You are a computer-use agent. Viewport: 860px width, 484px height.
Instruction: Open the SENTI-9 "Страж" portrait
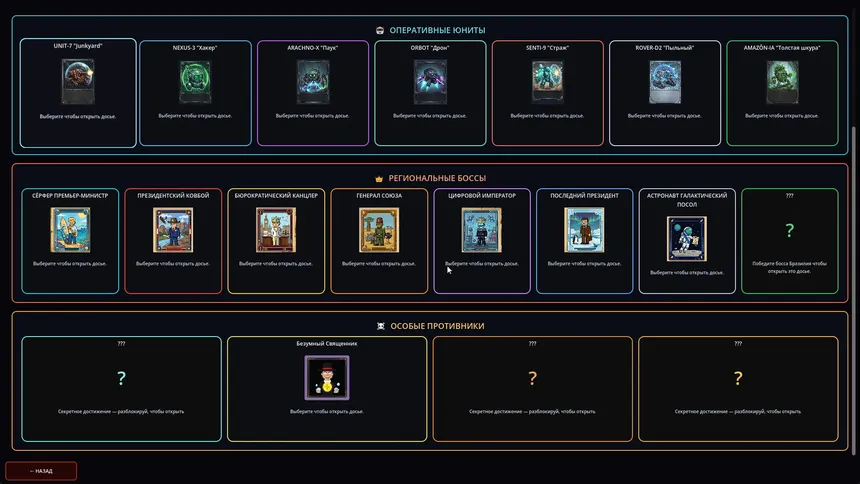pyautogui.click(x=547, y=82)
